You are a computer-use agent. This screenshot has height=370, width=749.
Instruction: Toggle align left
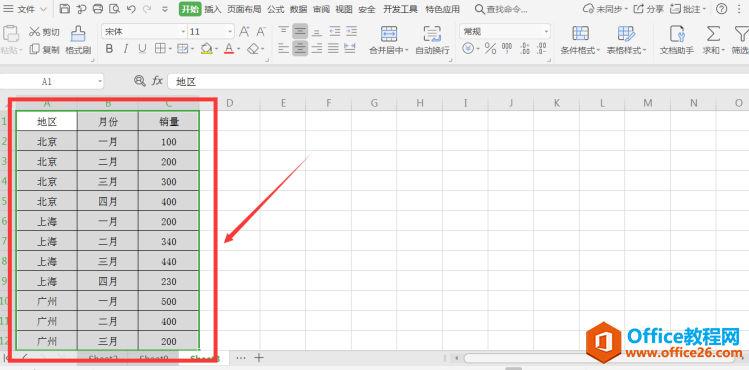pyautogui.click(x=284, y=48)
